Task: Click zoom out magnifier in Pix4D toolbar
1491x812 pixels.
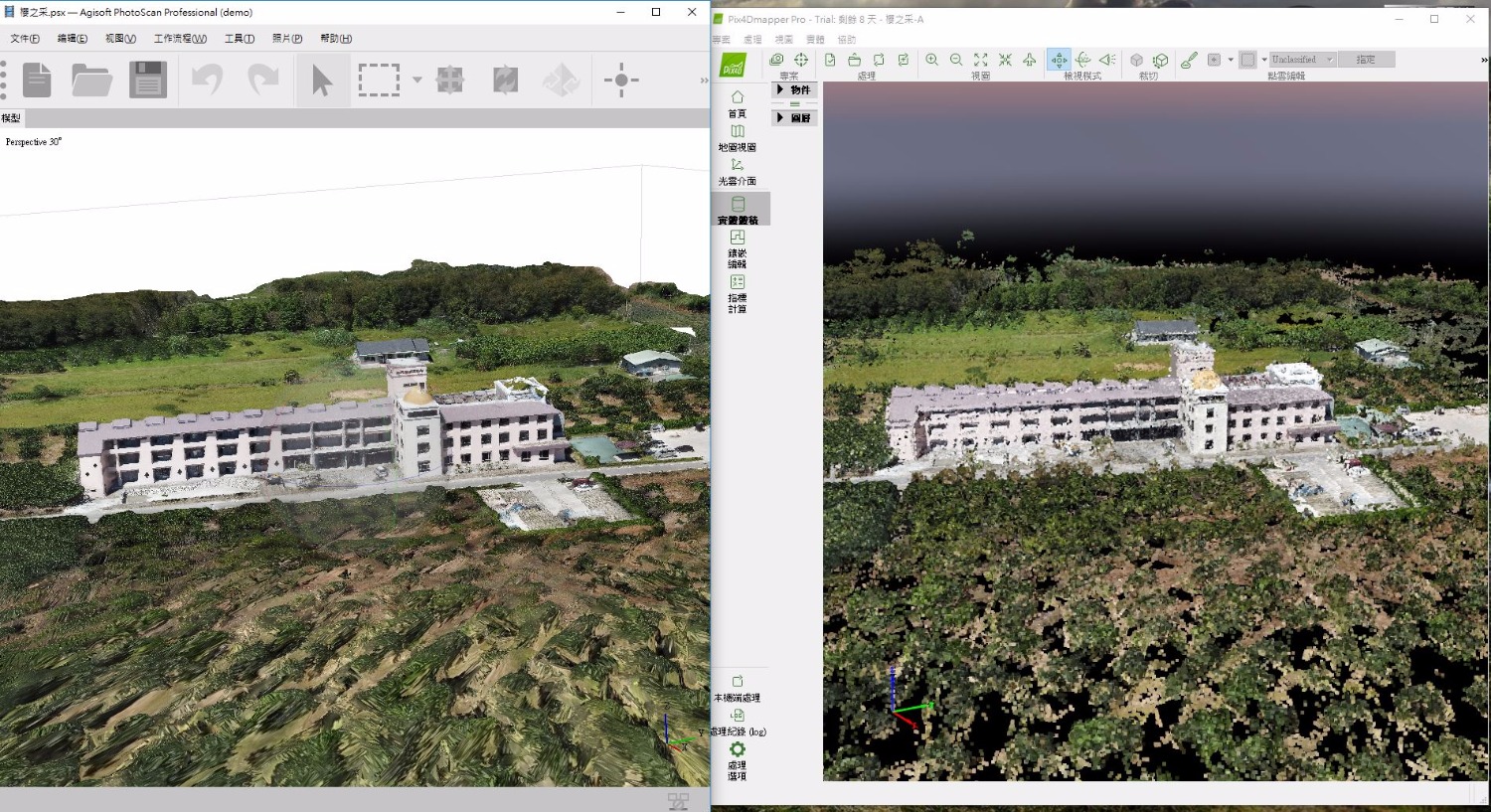Action: [956, 60]
